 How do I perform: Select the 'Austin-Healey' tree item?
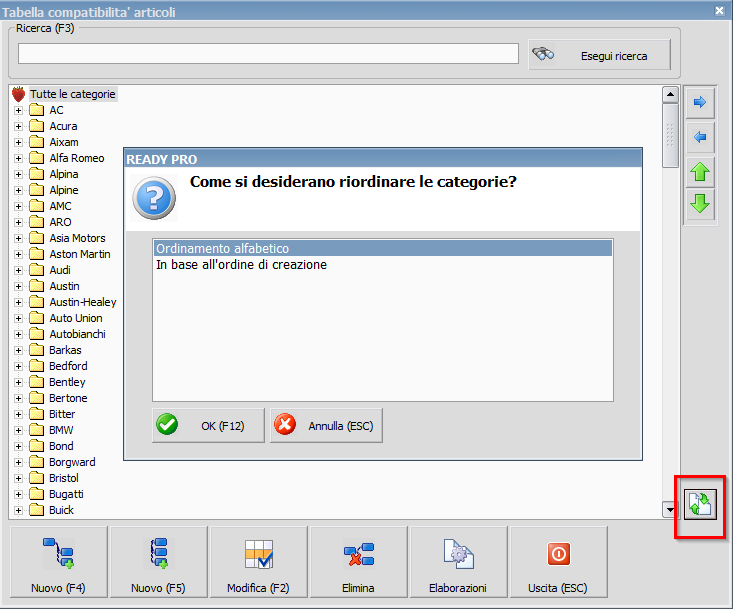(x=83, y=302)
